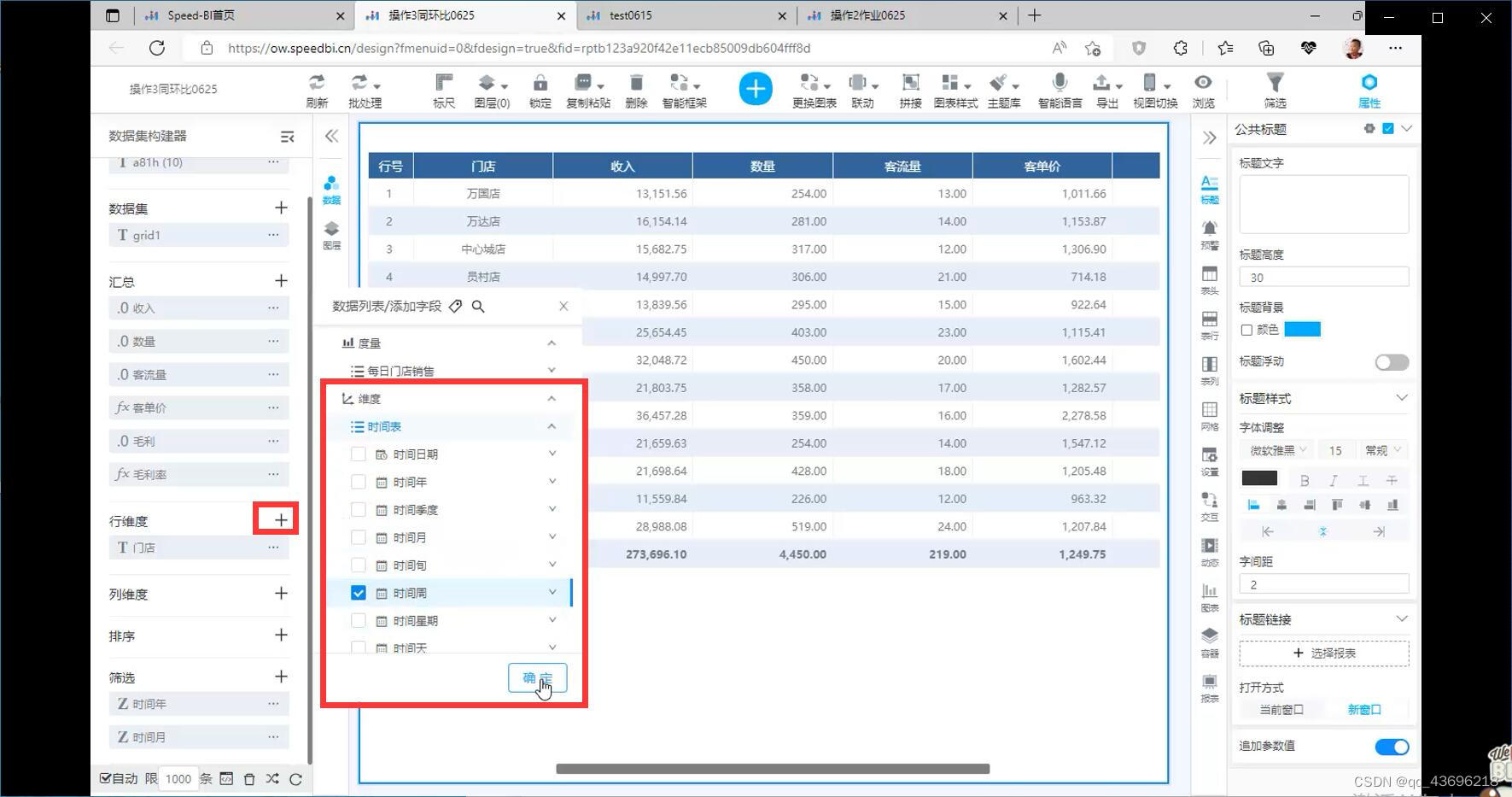Select 当前窗口 open mode
The image size is (1512, 797).
pos(1281,709)
